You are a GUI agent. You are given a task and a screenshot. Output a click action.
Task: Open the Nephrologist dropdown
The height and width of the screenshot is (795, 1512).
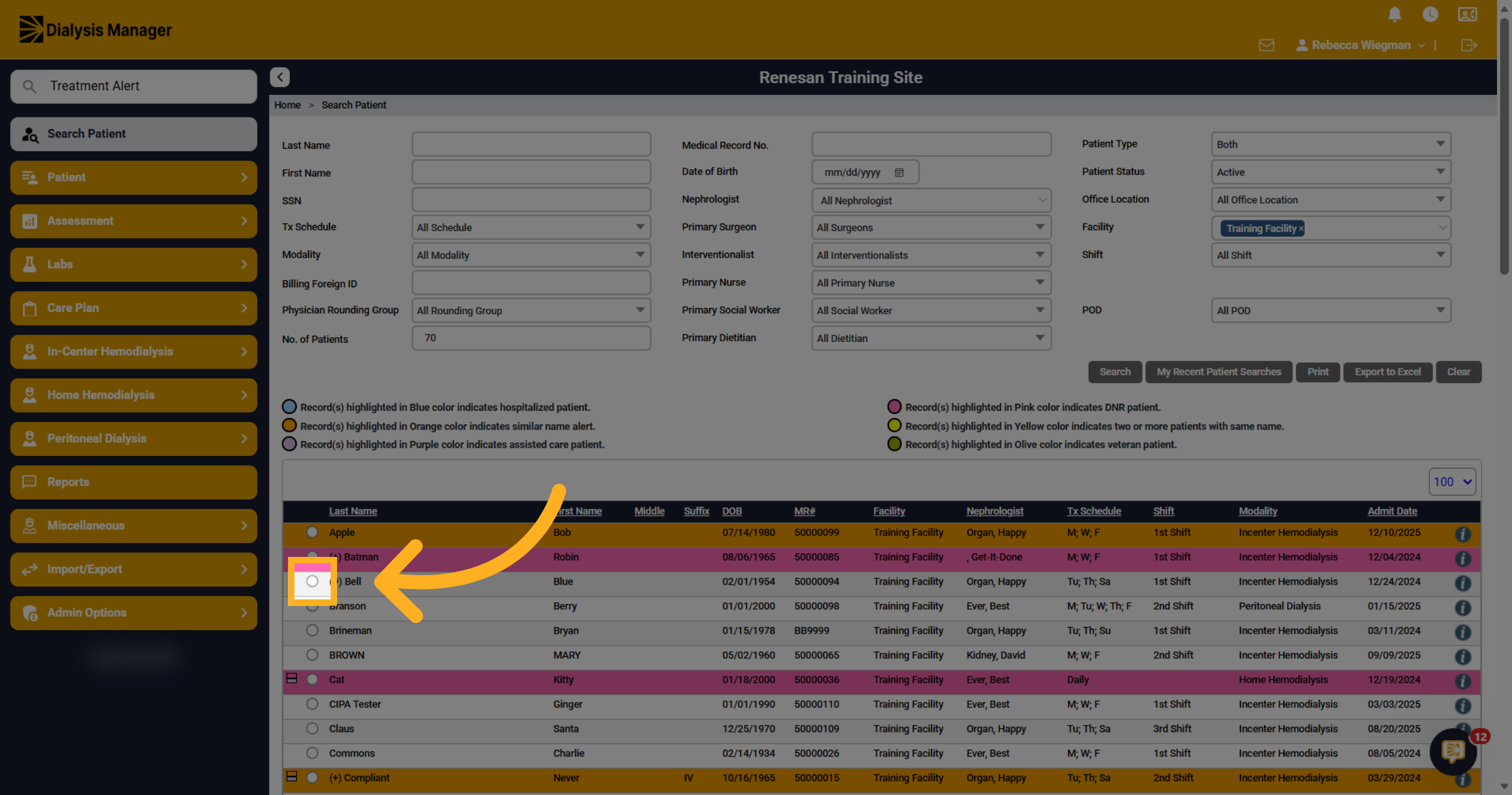(x=931, y=200)
